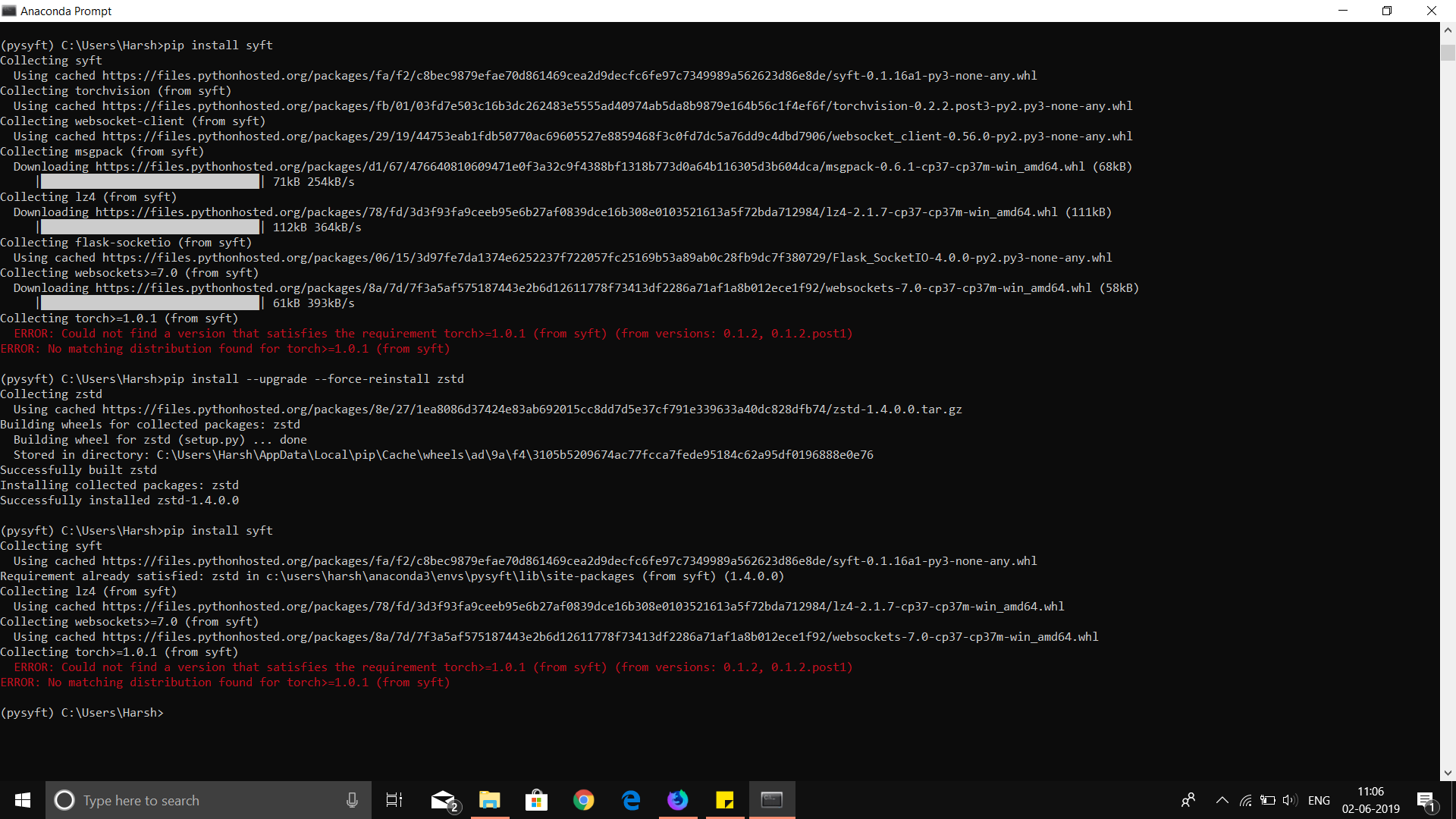Click the 'Stored in directory' path line

pyautogui.click(x=444, y=455)
